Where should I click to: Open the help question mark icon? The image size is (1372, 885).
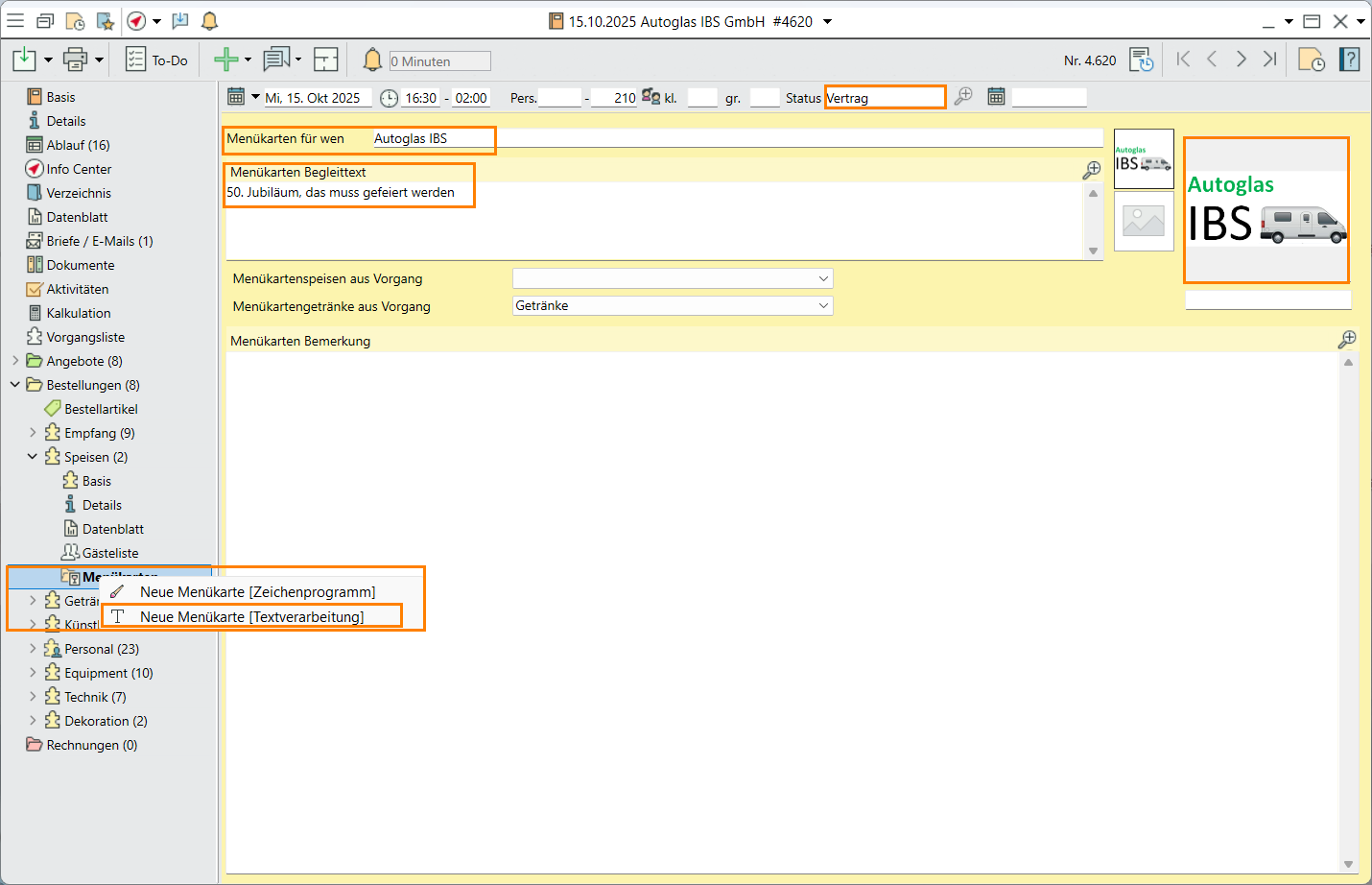[x=1349, y=60]
